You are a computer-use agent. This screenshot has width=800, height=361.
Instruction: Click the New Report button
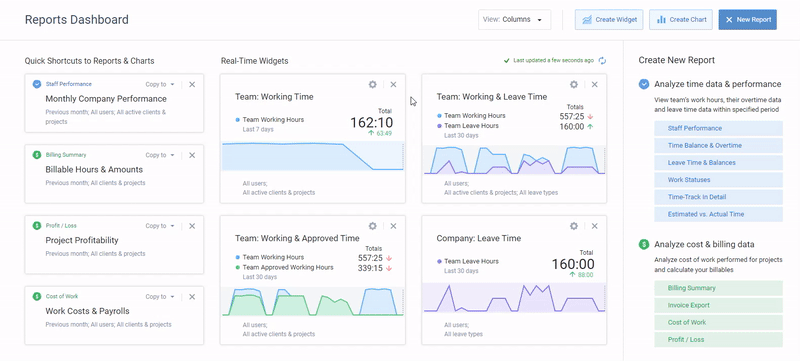pyautogui.click(x=747, y=19)
